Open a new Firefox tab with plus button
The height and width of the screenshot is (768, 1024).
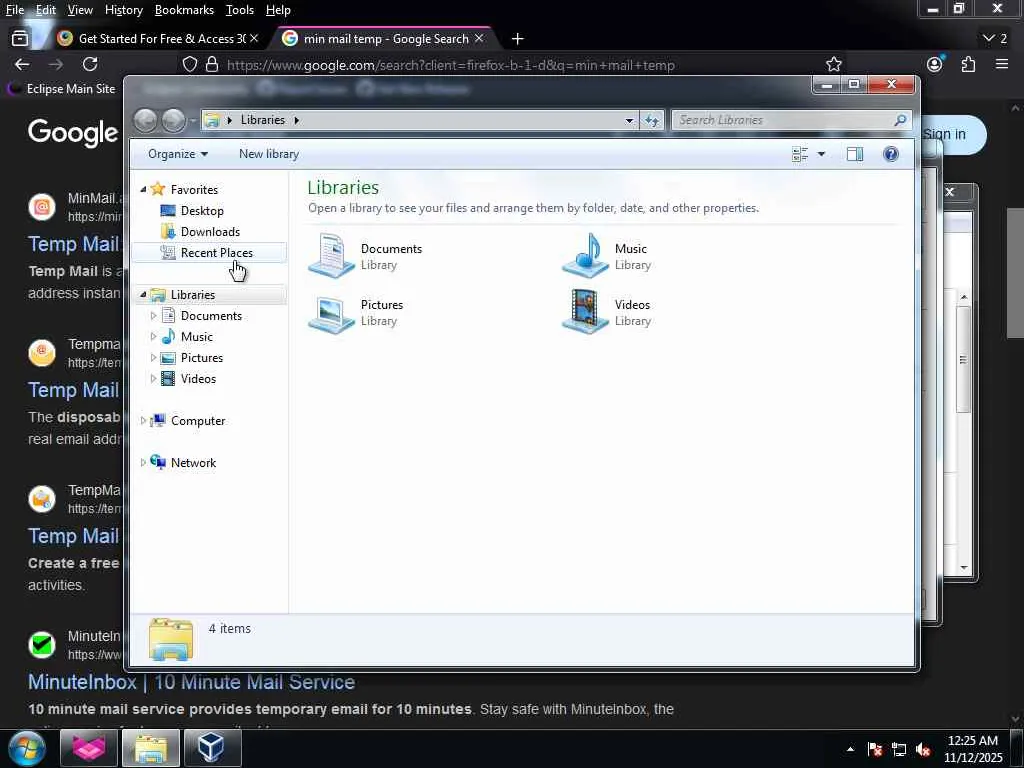517,39
